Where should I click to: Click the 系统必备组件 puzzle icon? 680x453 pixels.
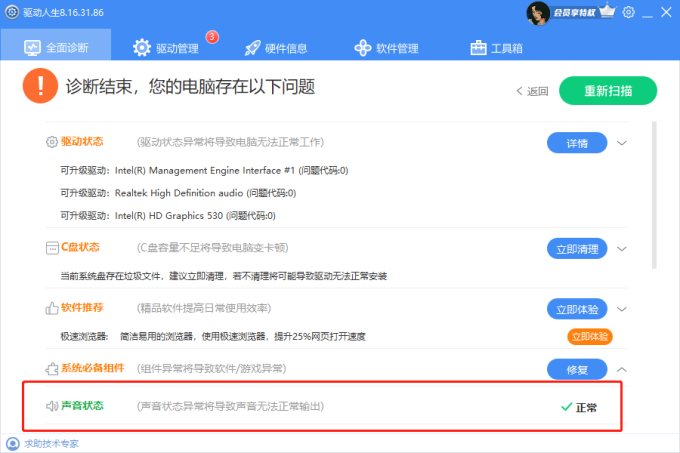pyautogui.click(x=52, y=369)
